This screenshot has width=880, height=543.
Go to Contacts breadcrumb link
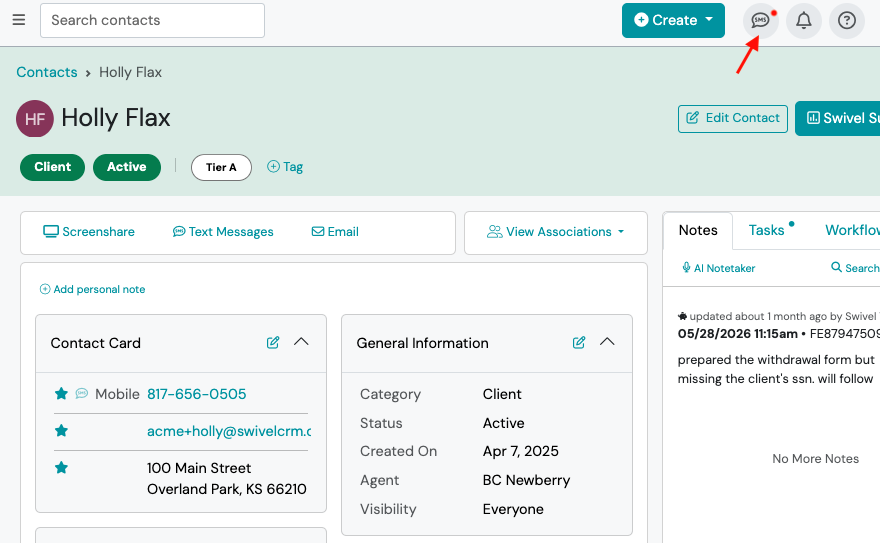click(47, 72)
